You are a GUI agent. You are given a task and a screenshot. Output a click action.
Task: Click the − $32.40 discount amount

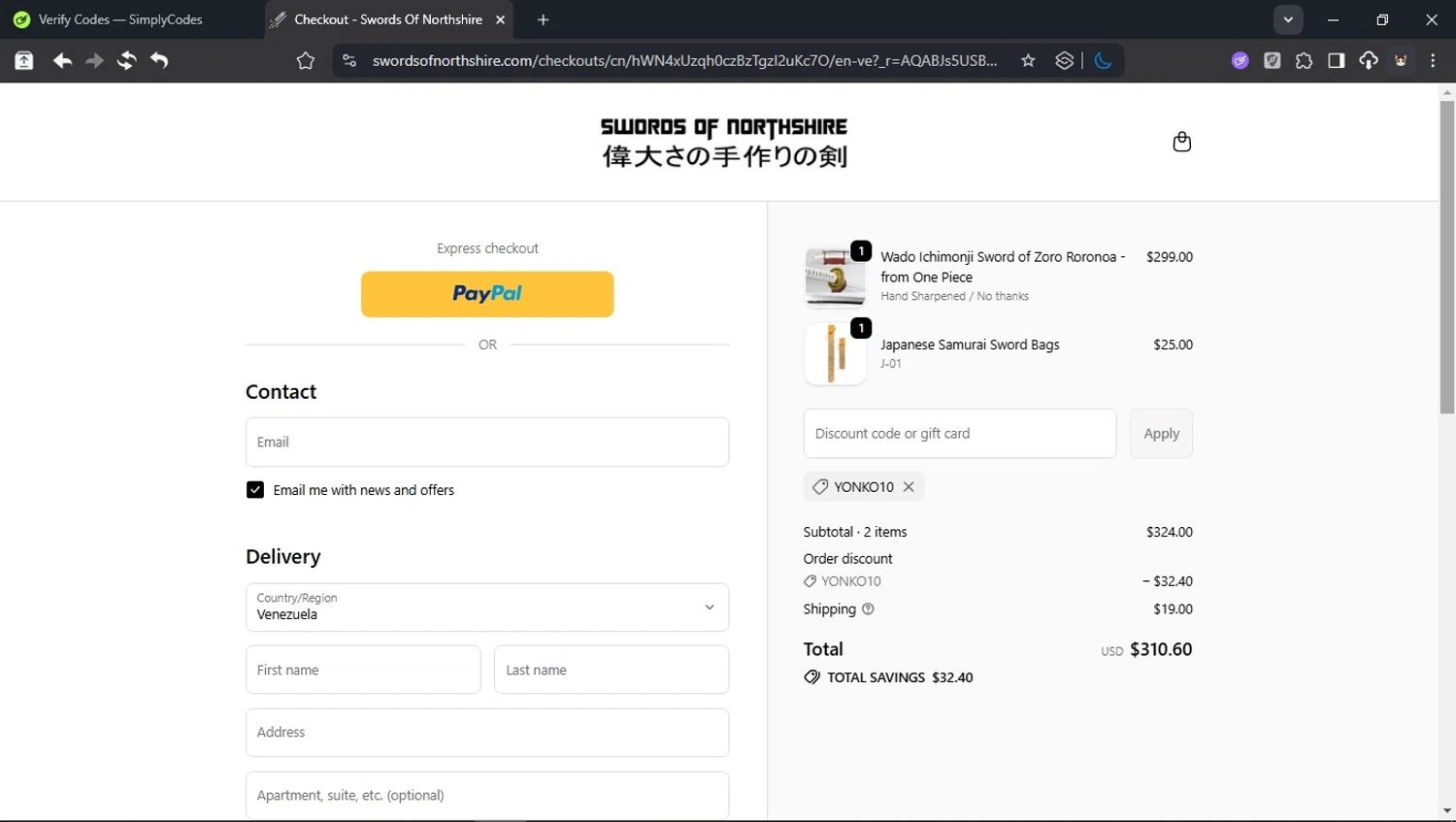1168,581
